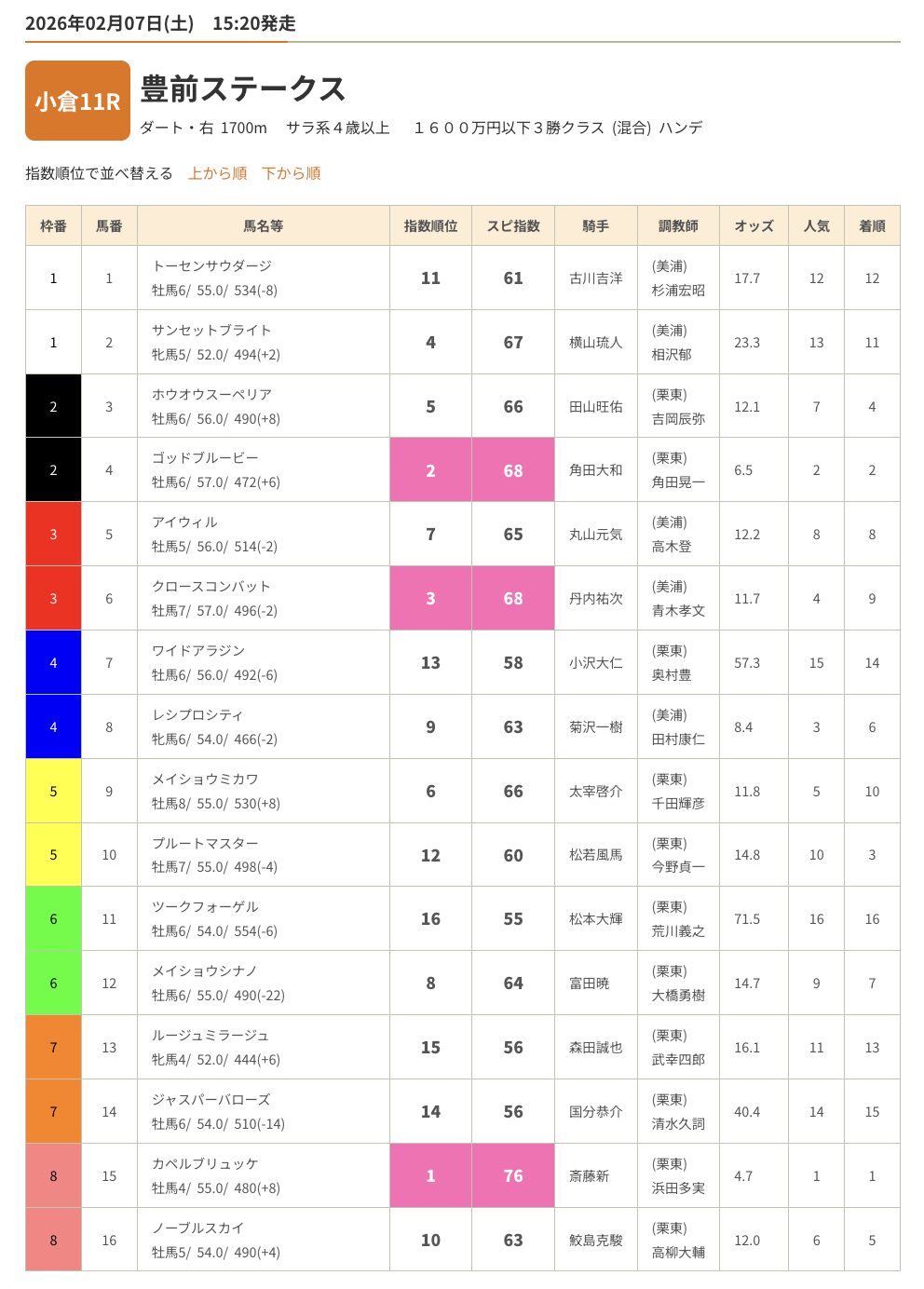Sort index ranking by 上から順
The width and height of the screenshot is (924, 1289).
(x=217, y=173)
